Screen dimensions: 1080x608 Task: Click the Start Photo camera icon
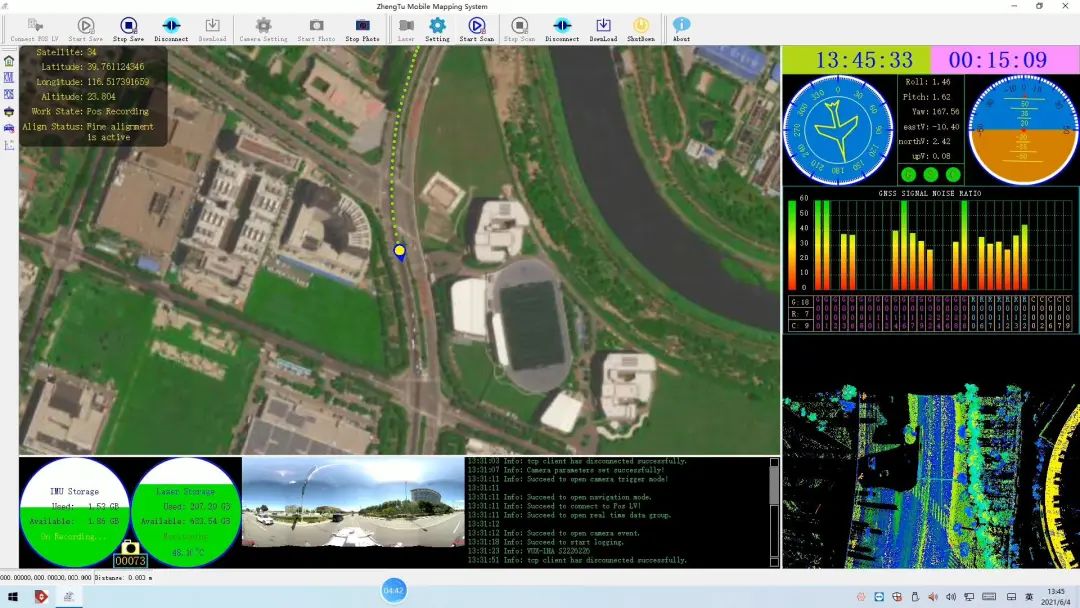[x=316, y=26]
